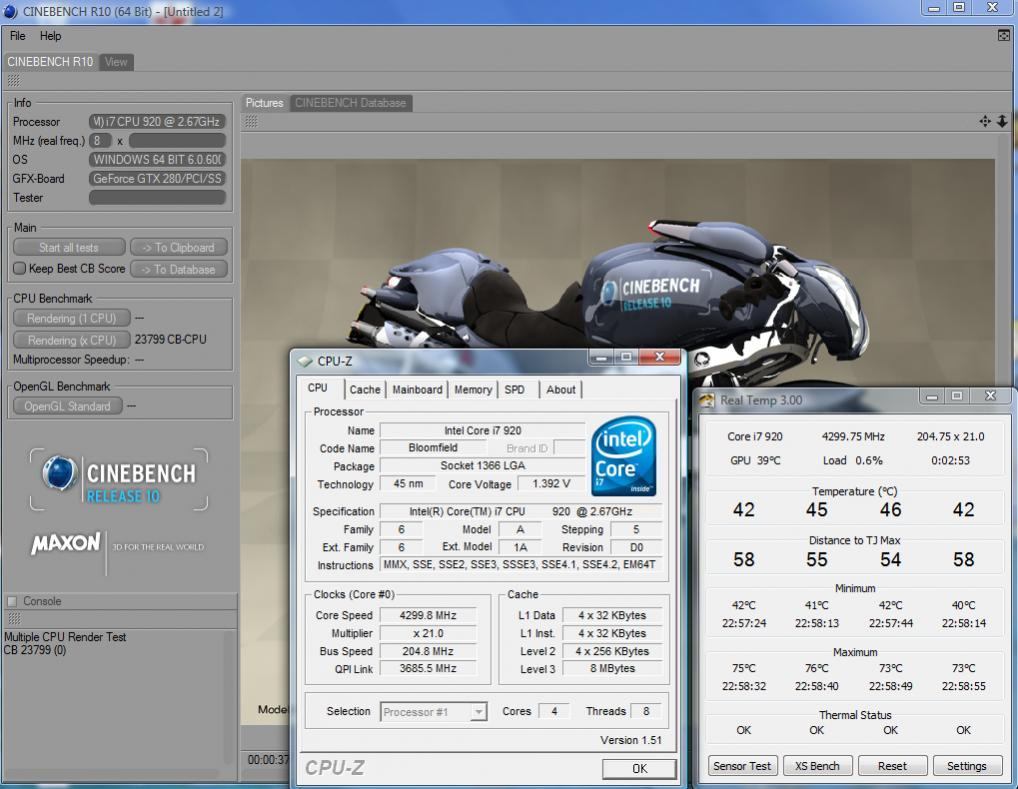Click the minimum timestamp '22:57:24'
1018x789 pixels.
pos(744,623)
